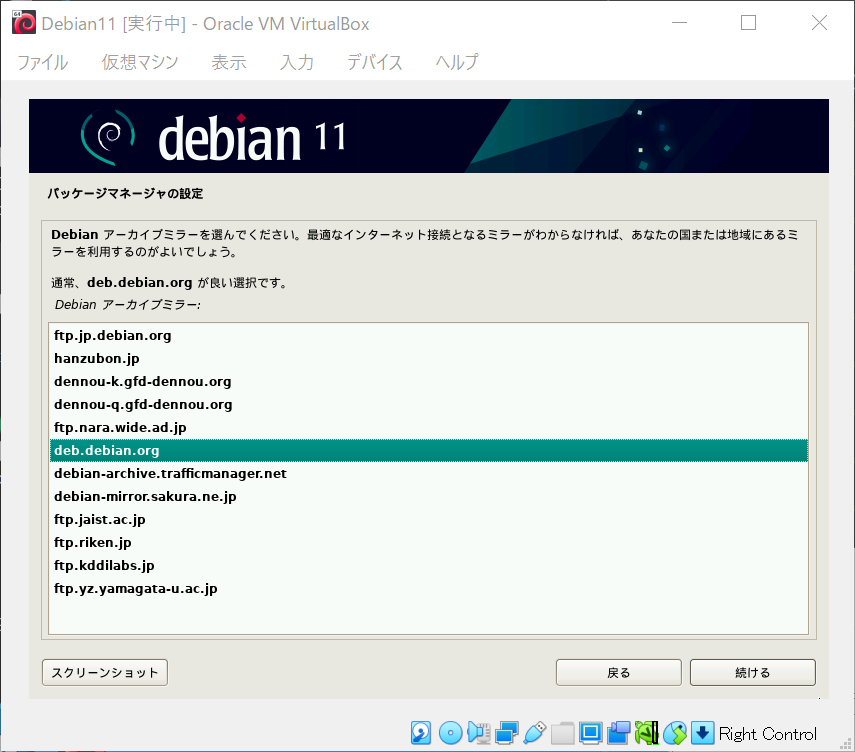Click the green CPU execution status icon

(x=647, y=733)
